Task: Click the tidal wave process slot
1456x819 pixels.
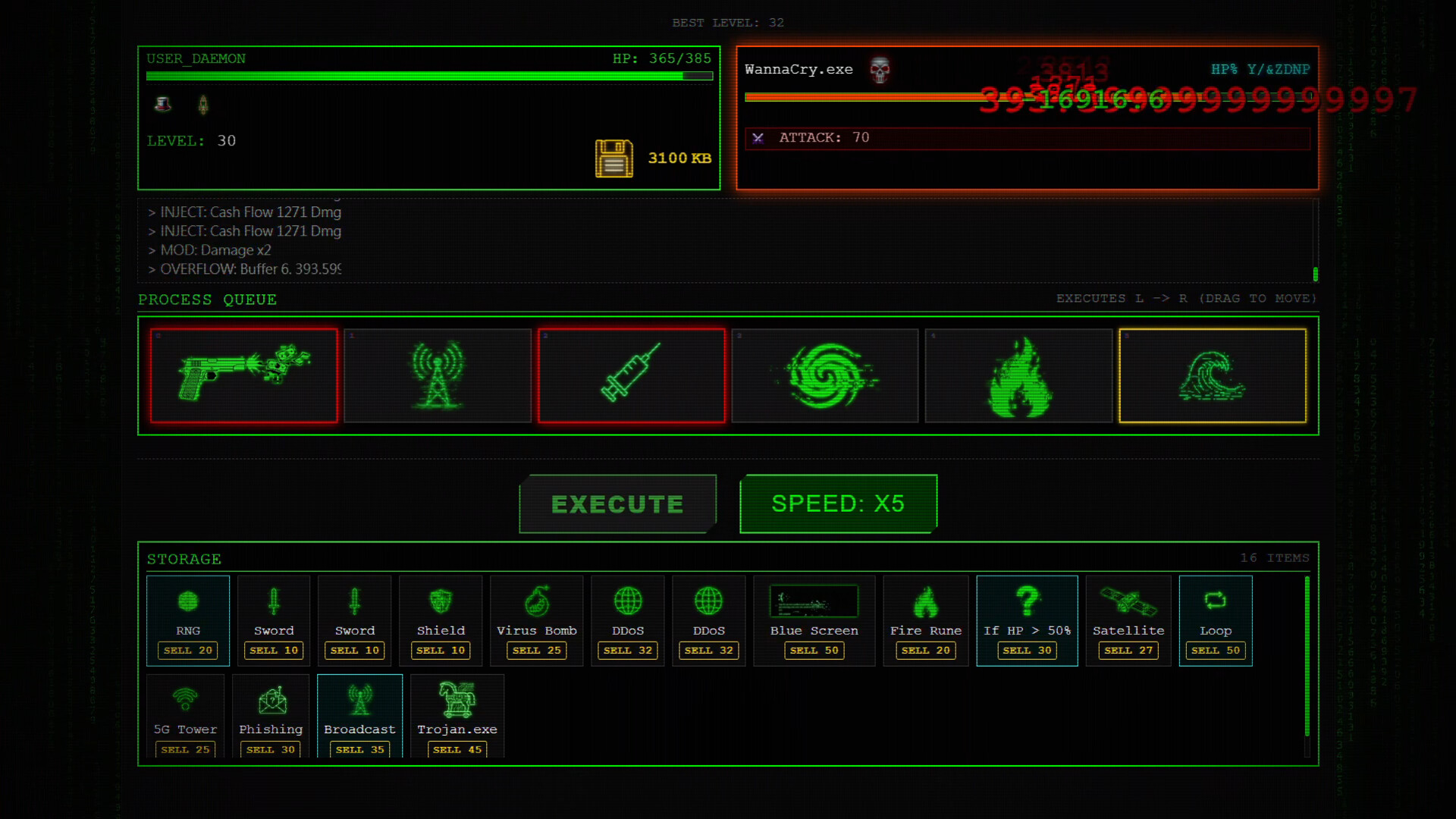Action: pyautogui.click(x=1212, y=375)
